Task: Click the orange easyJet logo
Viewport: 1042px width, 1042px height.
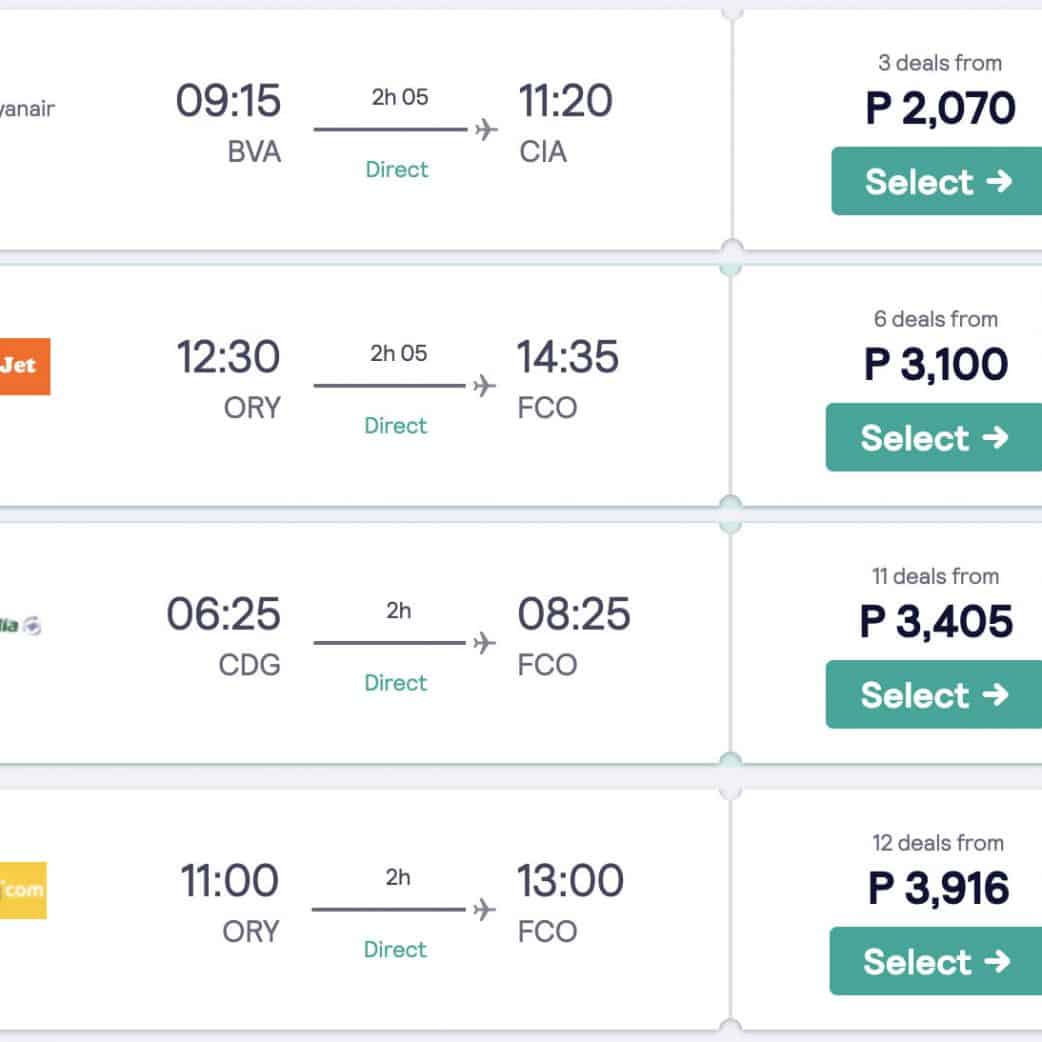Action: (x=24, y=366)
